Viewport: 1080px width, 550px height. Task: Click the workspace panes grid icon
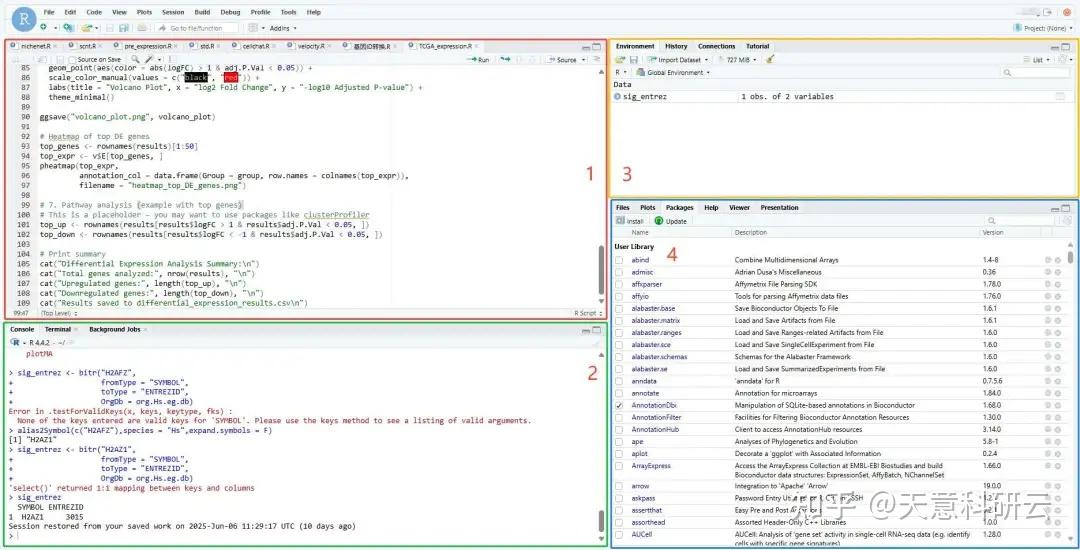click(x=253, y=28)
